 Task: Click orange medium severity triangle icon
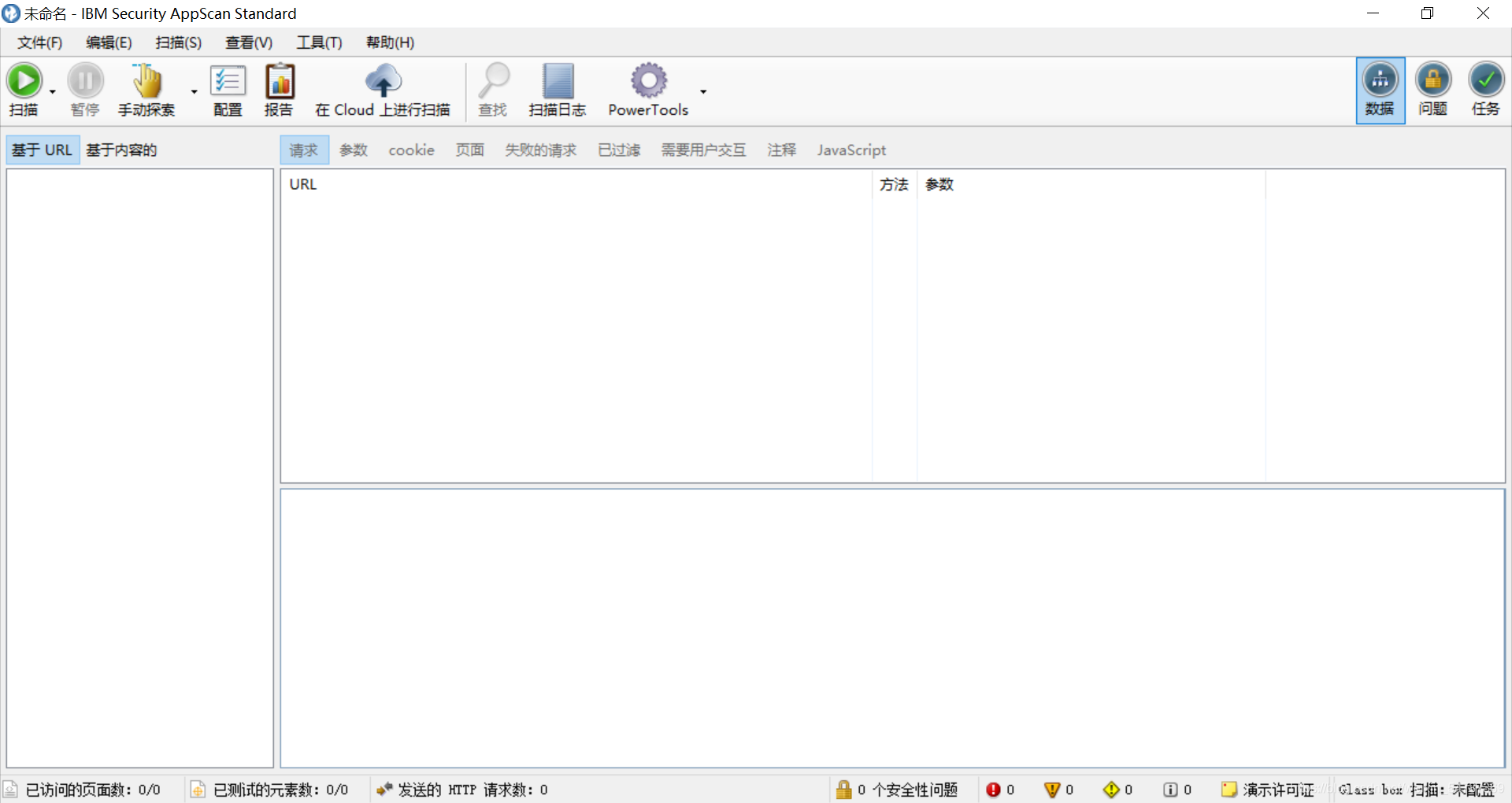pos(1051,789)
